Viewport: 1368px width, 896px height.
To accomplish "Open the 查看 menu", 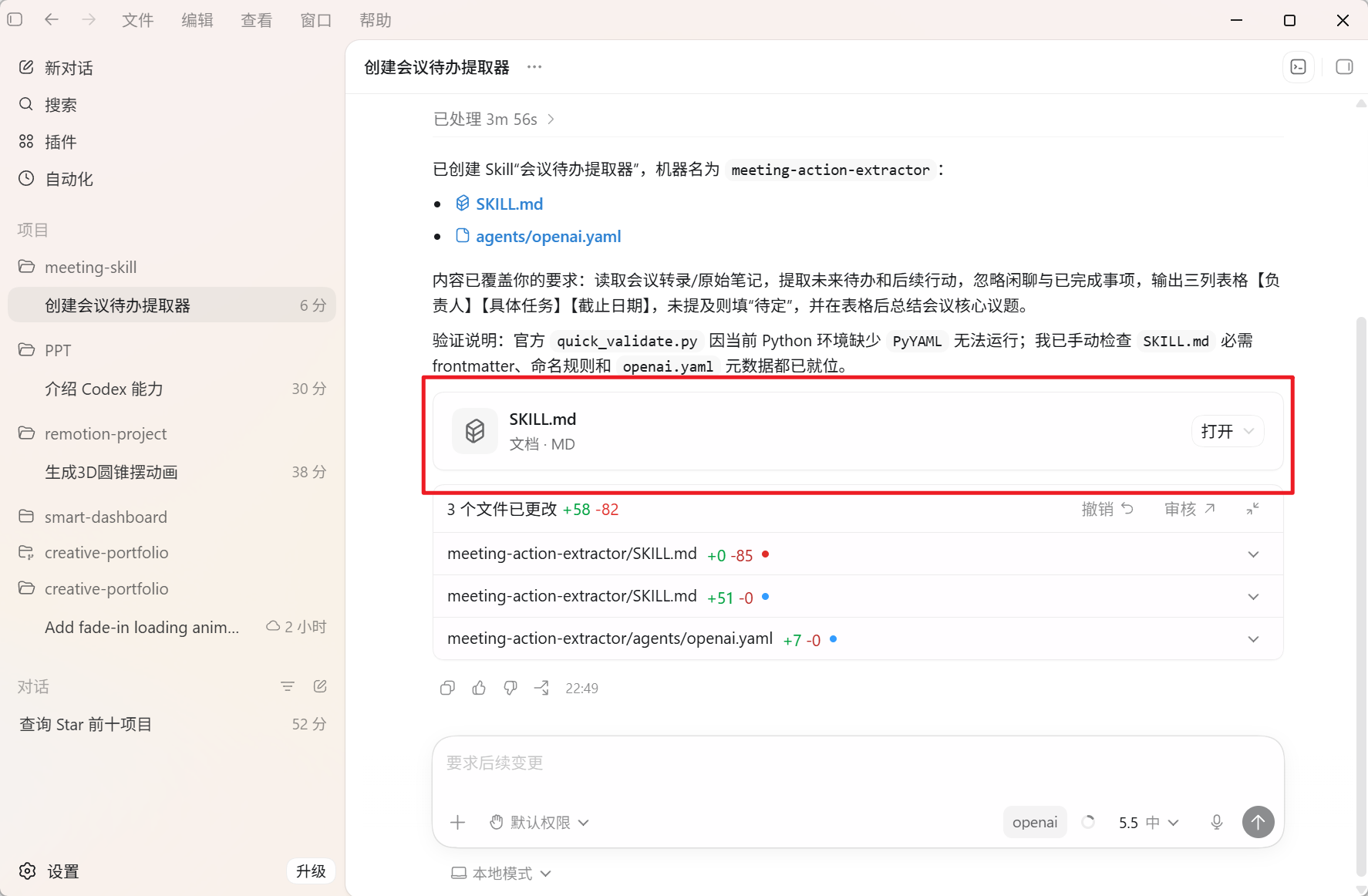I will click(256, 20).
